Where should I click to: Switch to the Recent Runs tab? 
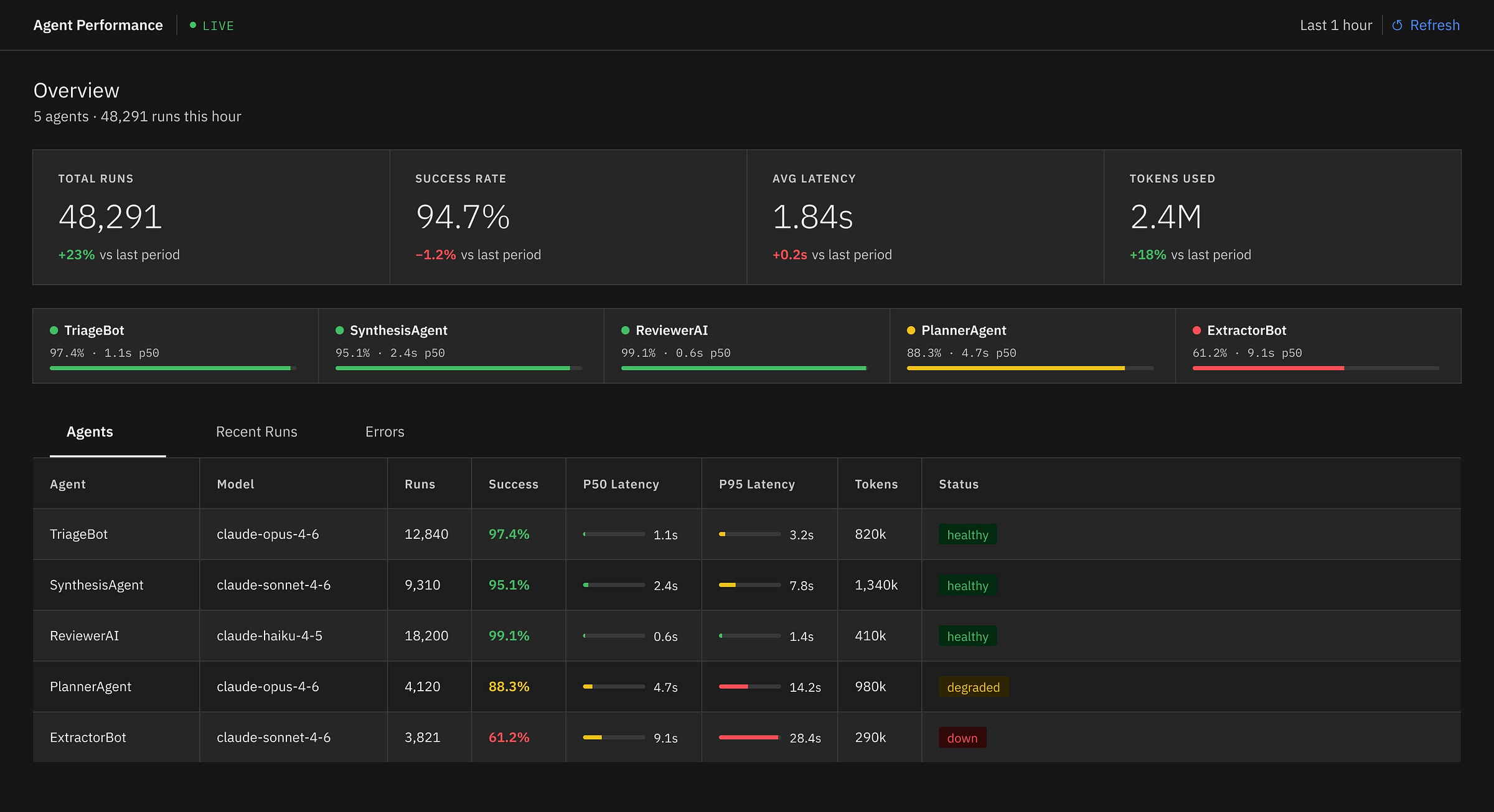pos(256,432)
